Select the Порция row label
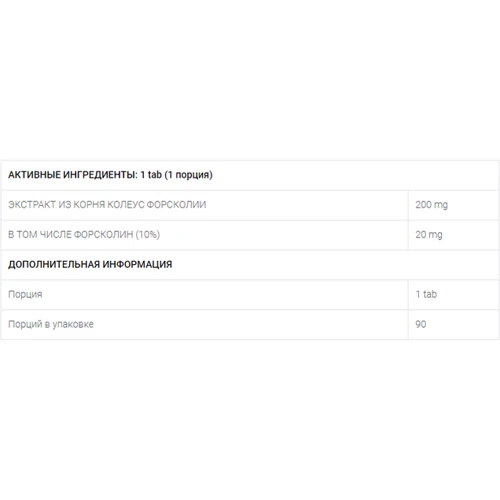 (x=25, y=295)
